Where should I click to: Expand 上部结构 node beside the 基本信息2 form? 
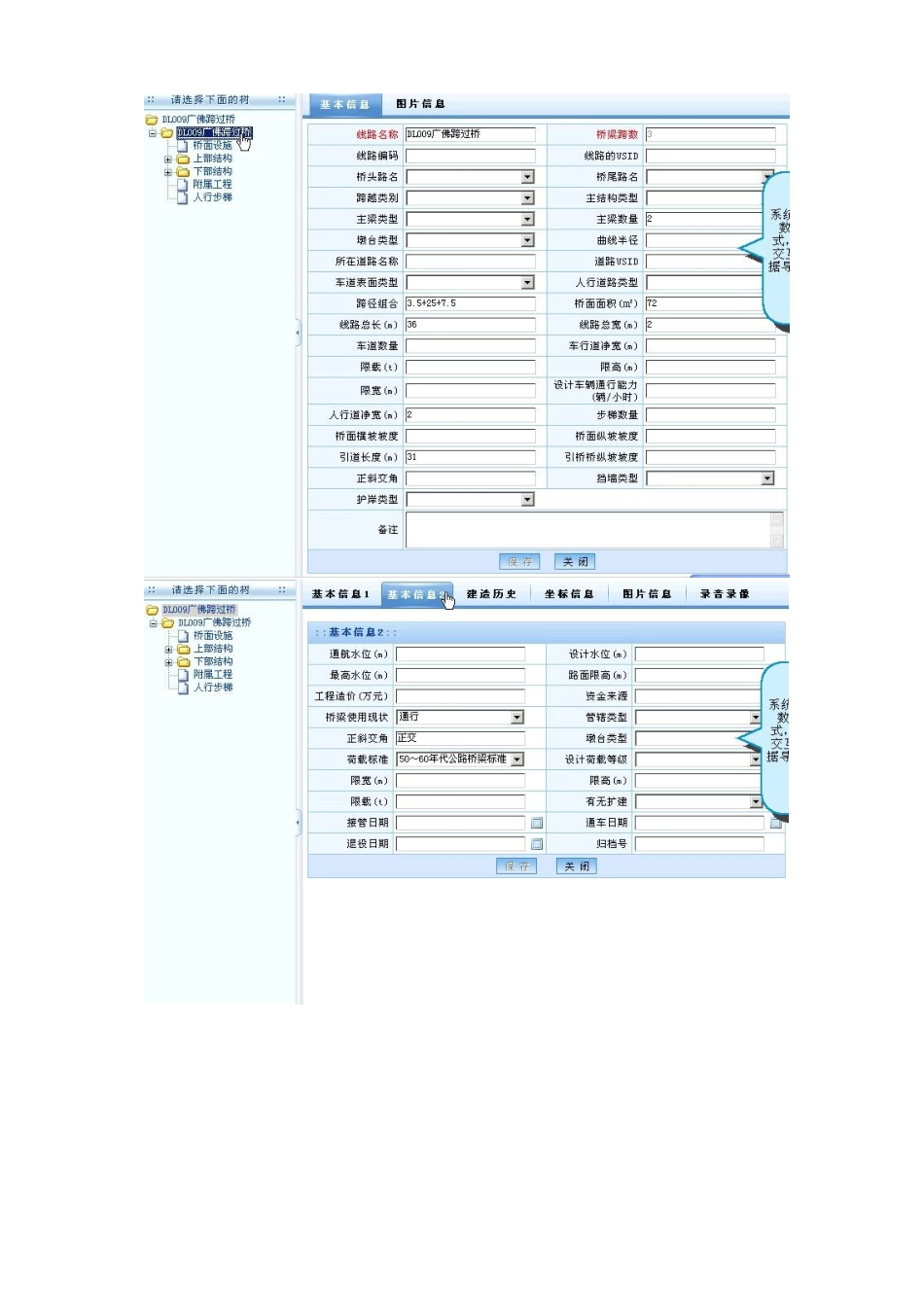pyautogui.click(x=168, y=650)
